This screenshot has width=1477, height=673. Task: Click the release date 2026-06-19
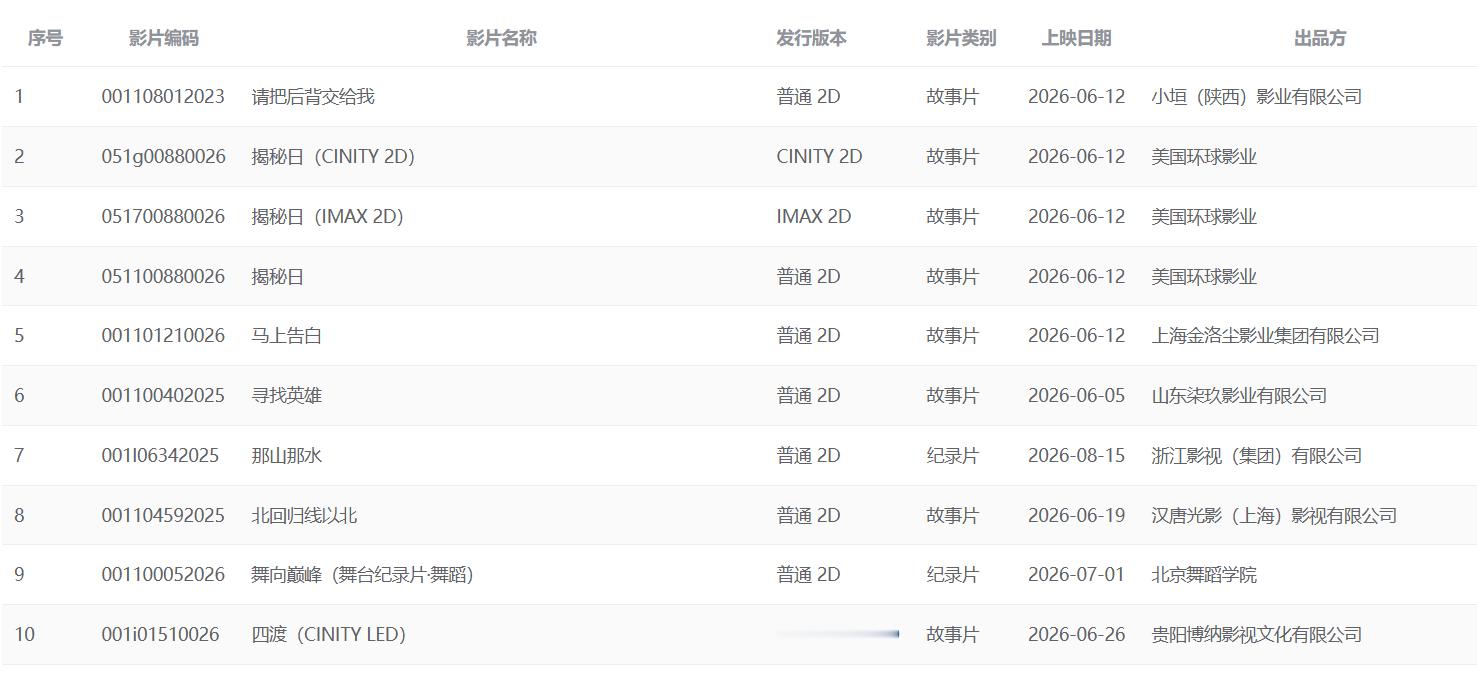point(1076,516)
